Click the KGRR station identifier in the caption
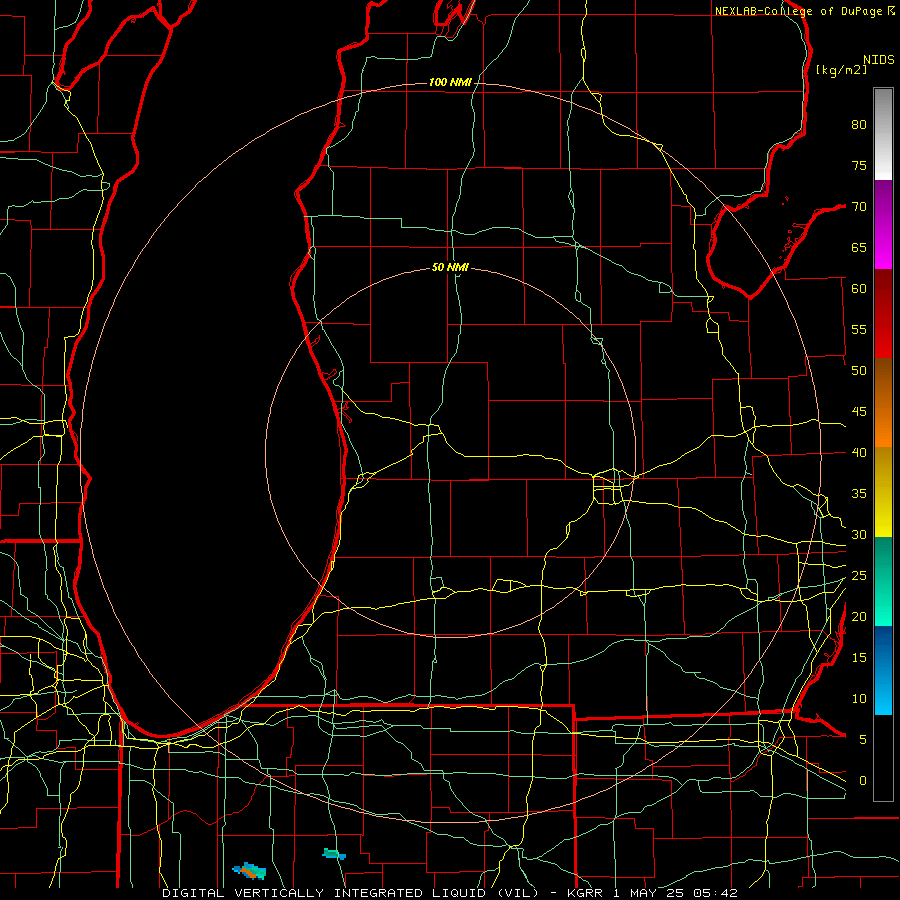The height and width of the screenshot is (900, 900). pos(583,893)
